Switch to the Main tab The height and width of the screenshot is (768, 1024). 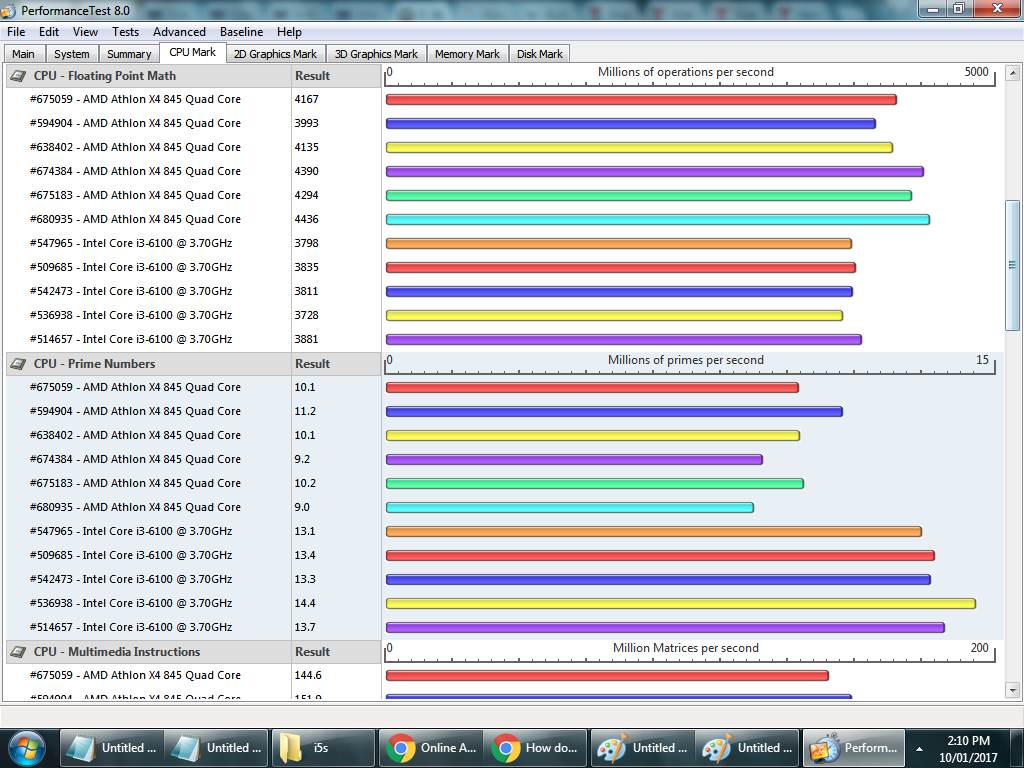click(24, 54)
